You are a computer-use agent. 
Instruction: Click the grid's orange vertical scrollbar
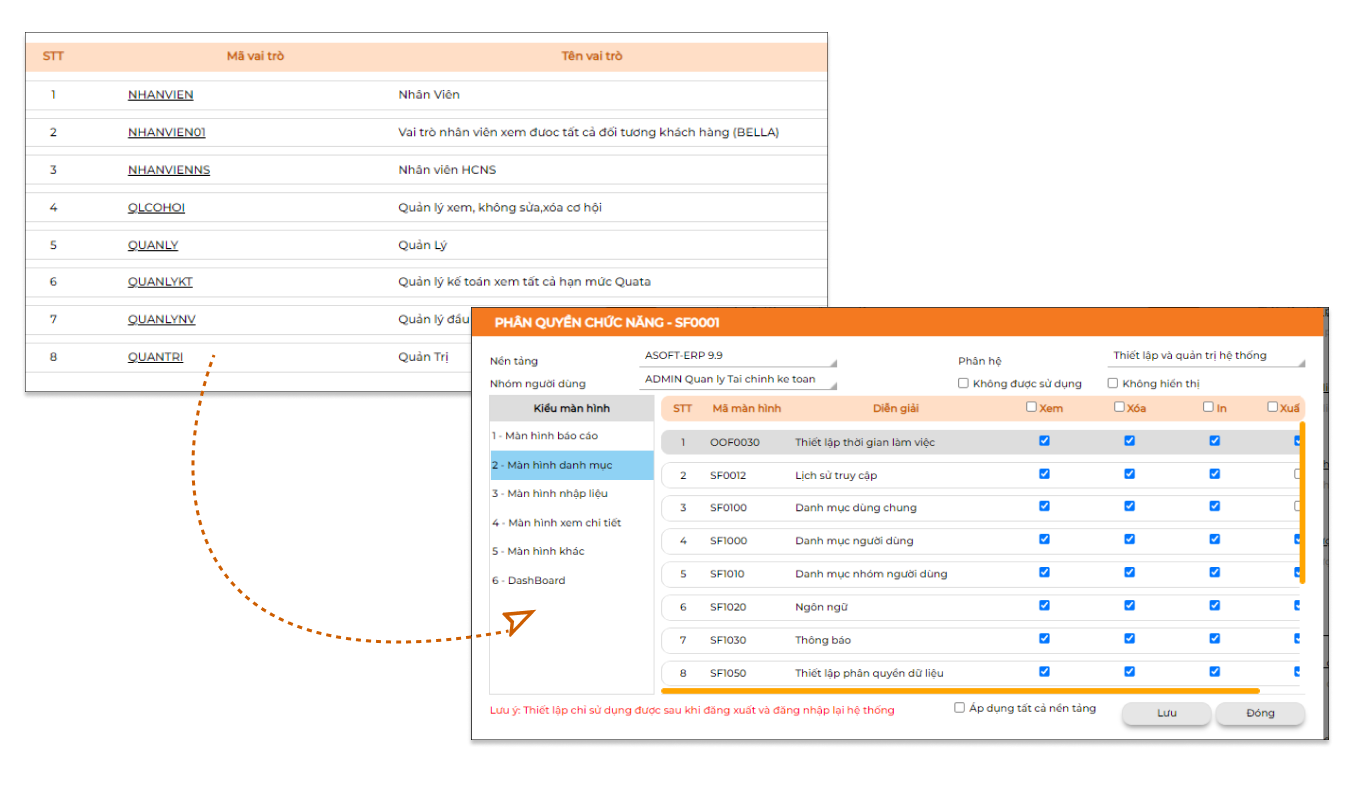(1302, 500)
